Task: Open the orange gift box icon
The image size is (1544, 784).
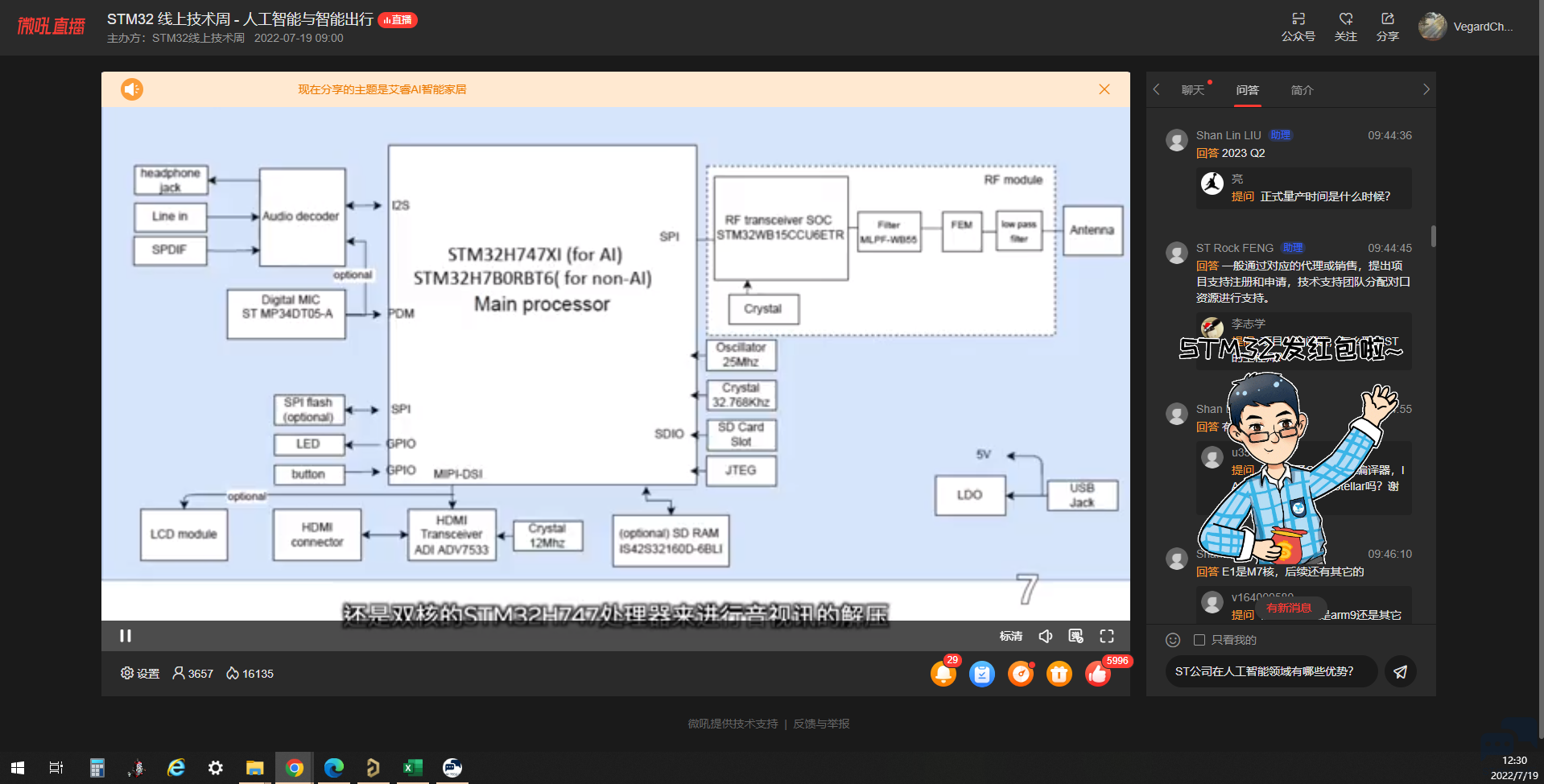Action: coord(1059,674)
